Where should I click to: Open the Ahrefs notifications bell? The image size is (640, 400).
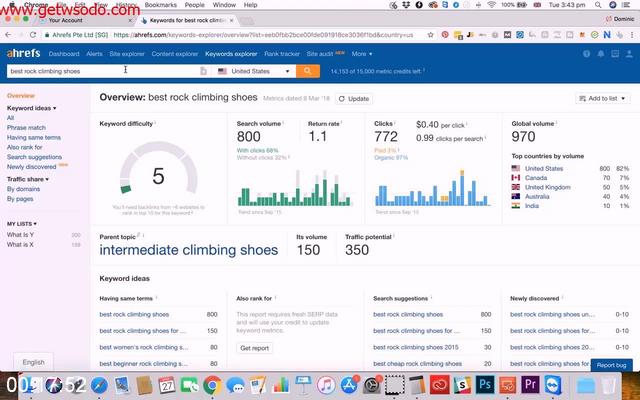click(601, 53)
